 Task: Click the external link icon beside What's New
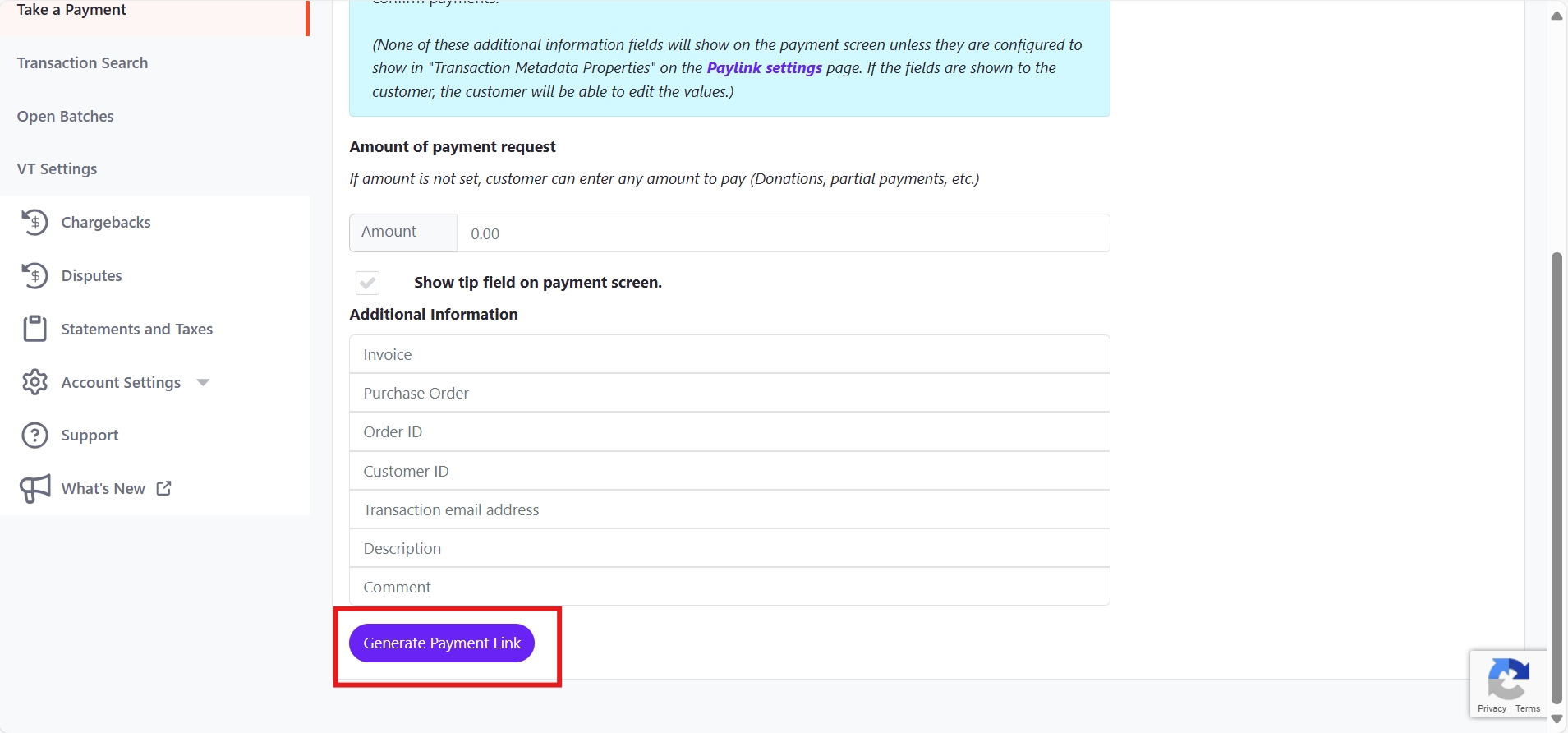pos(164,488)
